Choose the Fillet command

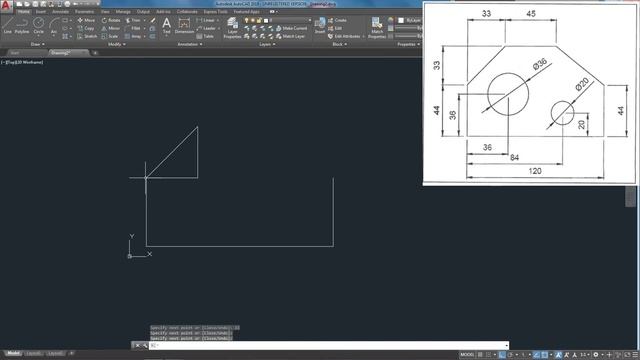coord(133,28)
